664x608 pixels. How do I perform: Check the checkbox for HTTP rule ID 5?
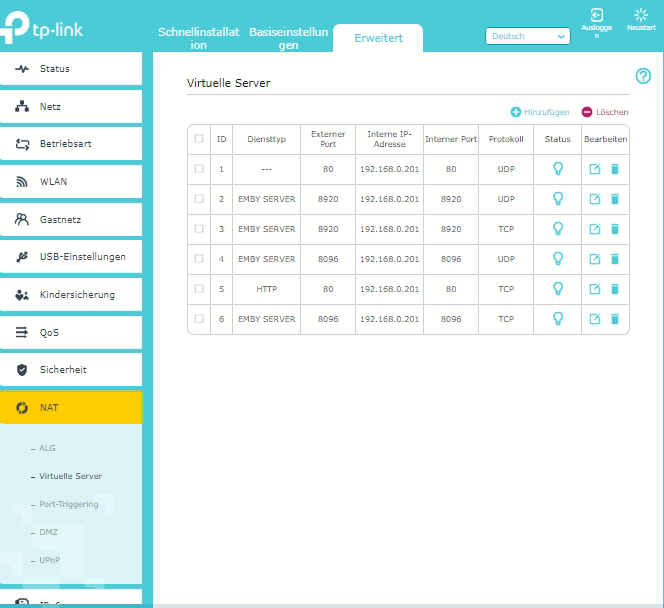[x=199, y=288]
